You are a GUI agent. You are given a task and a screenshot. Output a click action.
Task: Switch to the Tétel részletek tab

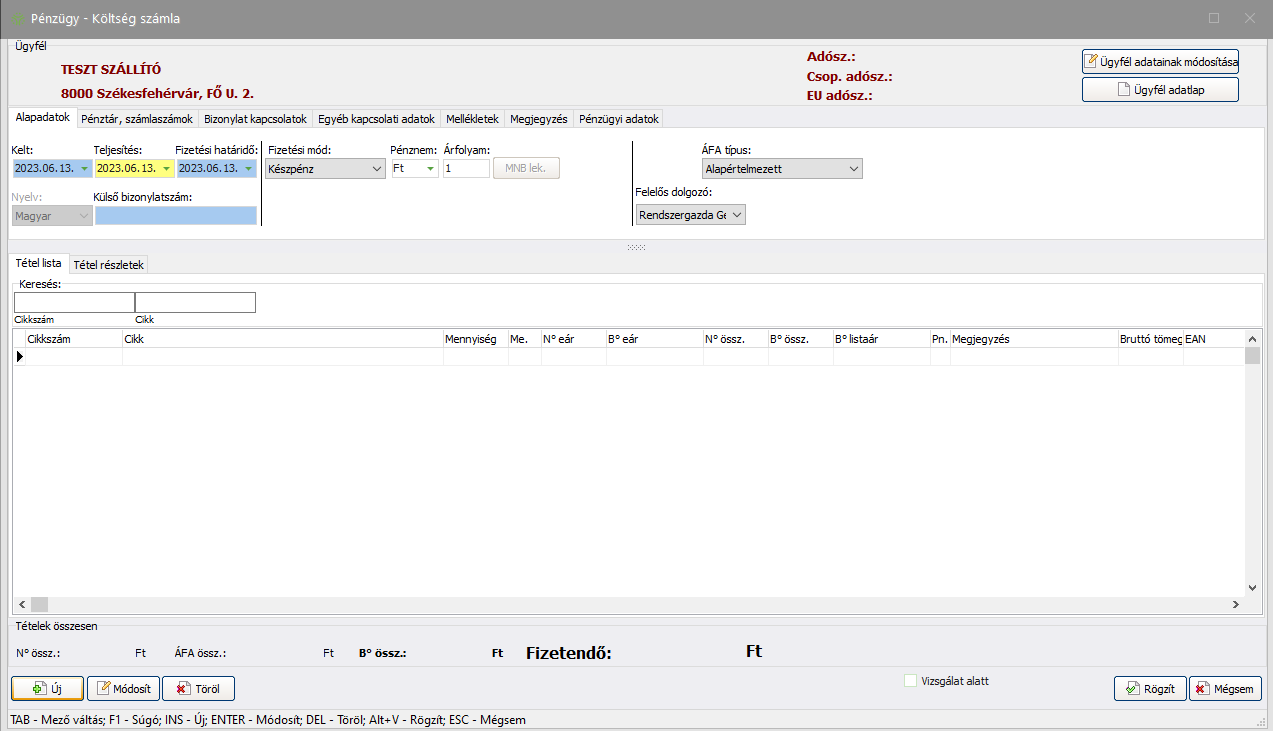point(109,264)
